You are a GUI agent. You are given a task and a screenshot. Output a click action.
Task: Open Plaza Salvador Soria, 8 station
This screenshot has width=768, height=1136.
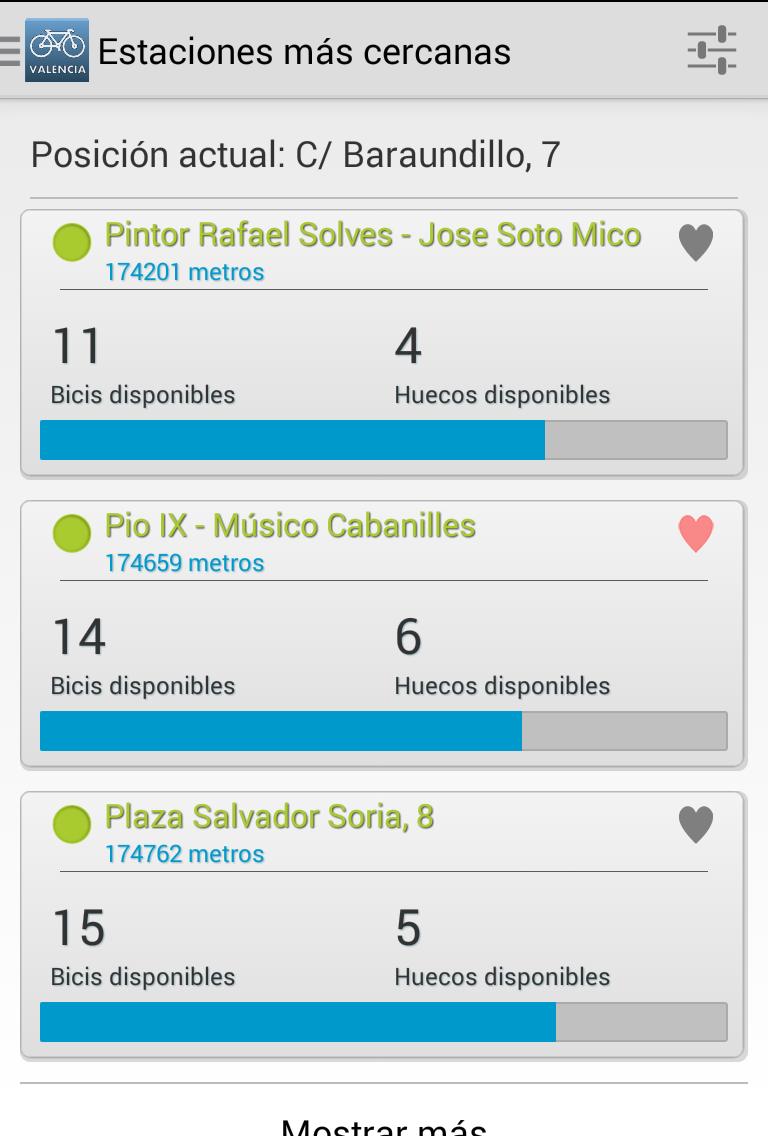pyautogui.click(x=270, y=817)
